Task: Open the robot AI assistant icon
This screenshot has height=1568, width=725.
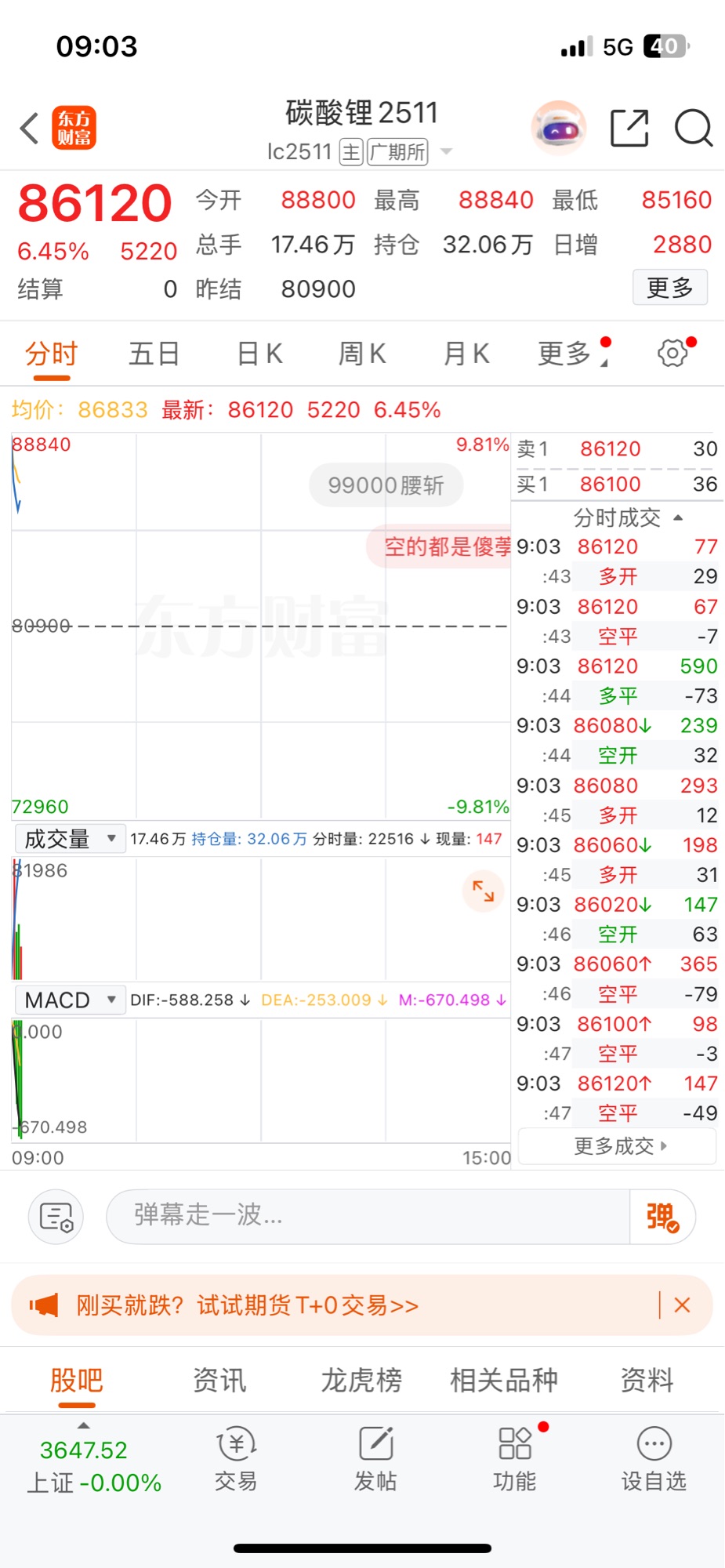Action: [558, 128]
